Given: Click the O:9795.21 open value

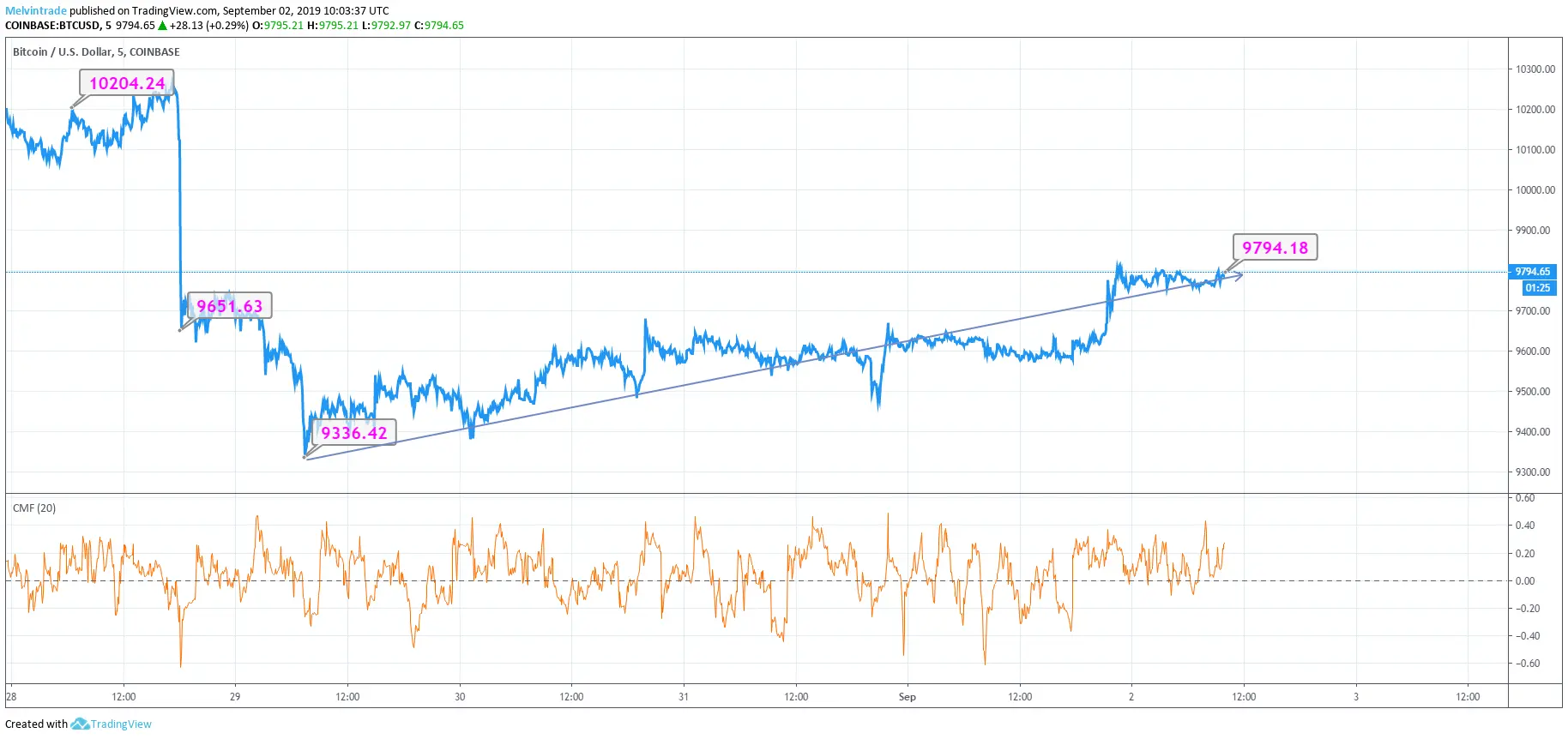Looking at the screenshot, I should pos(278,26).
